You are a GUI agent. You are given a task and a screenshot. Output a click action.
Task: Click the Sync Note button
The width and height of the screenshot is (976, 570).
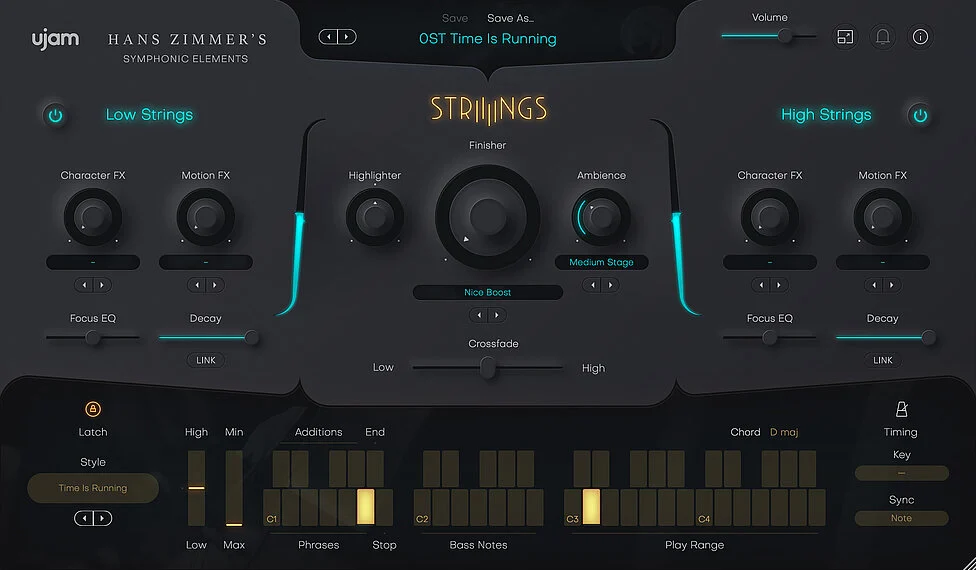(901, 518)
